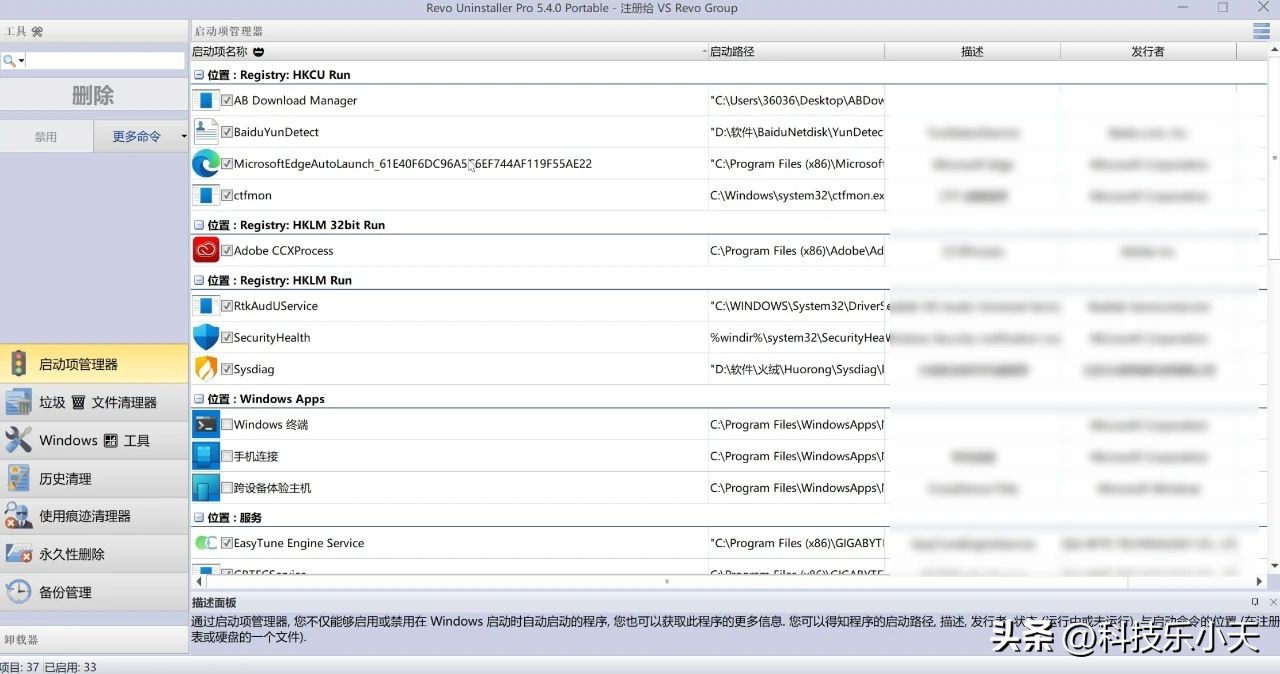Uncheck the BaiduYunDetect checkbox

(x=228, y=131)
